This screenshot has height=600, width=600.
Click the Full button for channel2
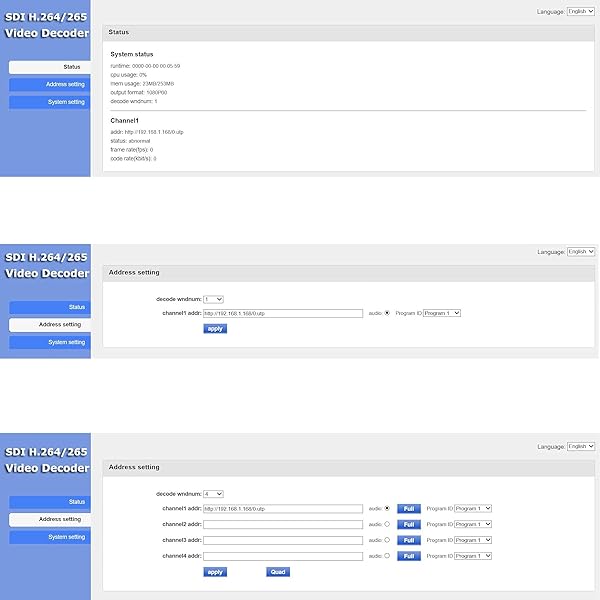click(407, 524)
